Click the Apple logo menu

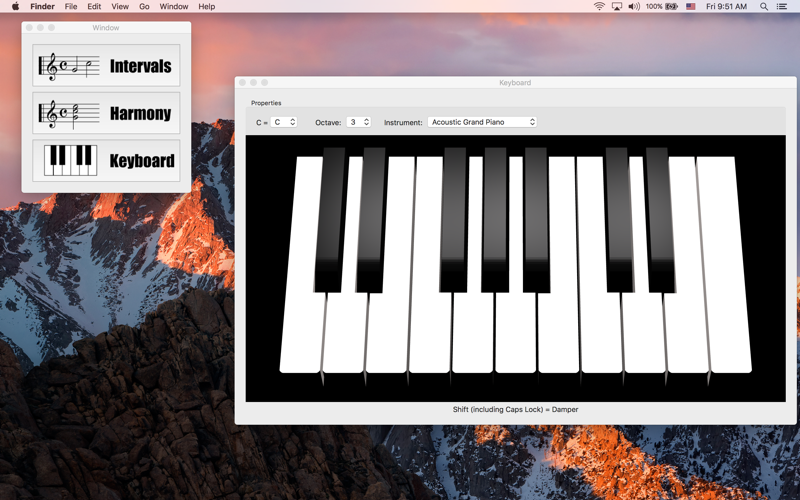coord(15,6)
